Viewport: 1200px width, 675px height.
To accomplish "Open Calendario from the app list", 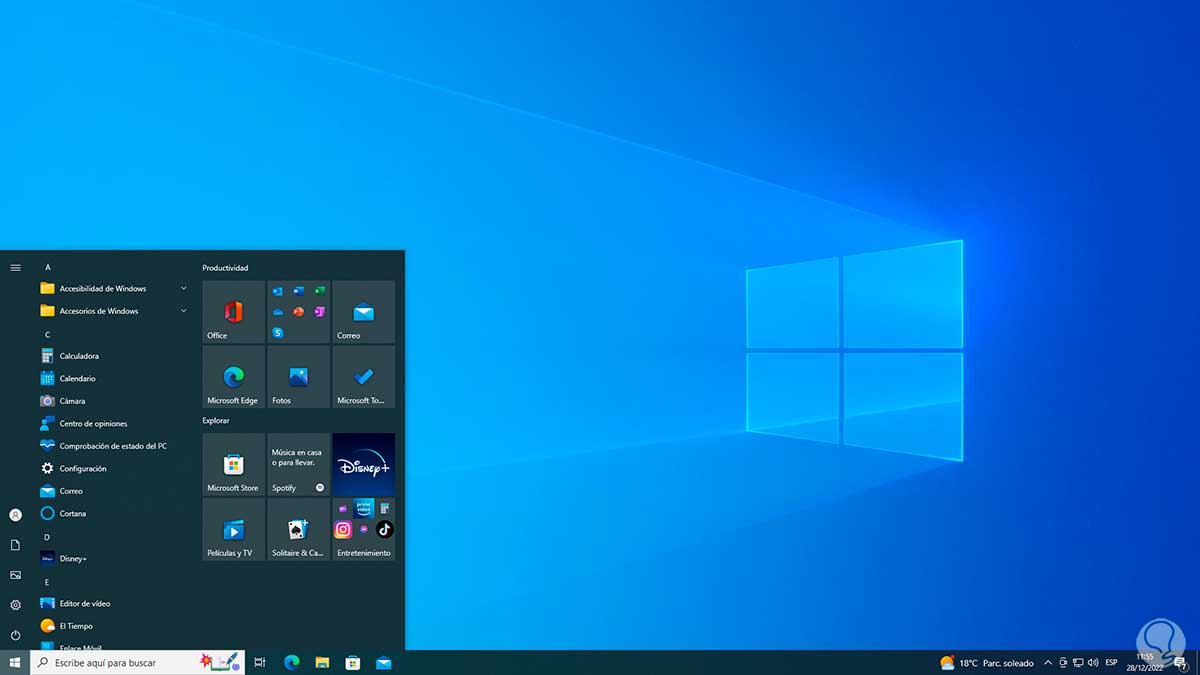I will pyautogui.click(x=114, y=378).
